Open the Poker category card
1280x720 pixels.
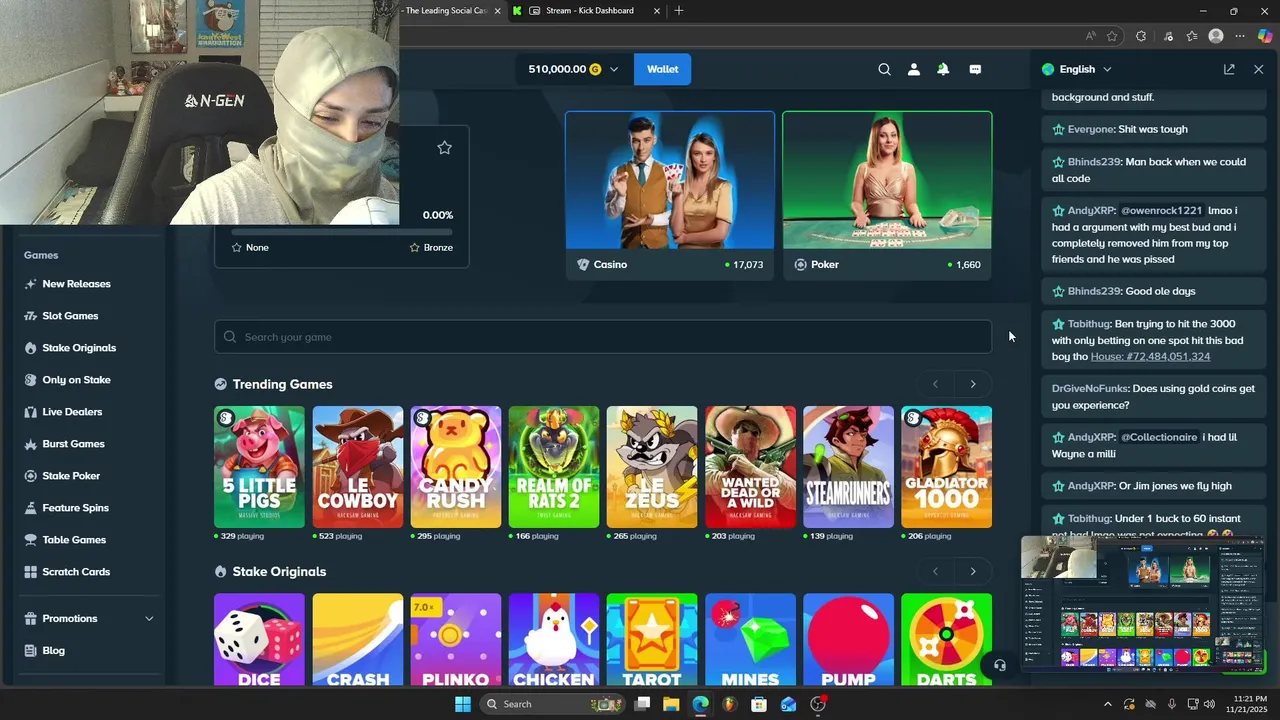[x=887, y=195]
